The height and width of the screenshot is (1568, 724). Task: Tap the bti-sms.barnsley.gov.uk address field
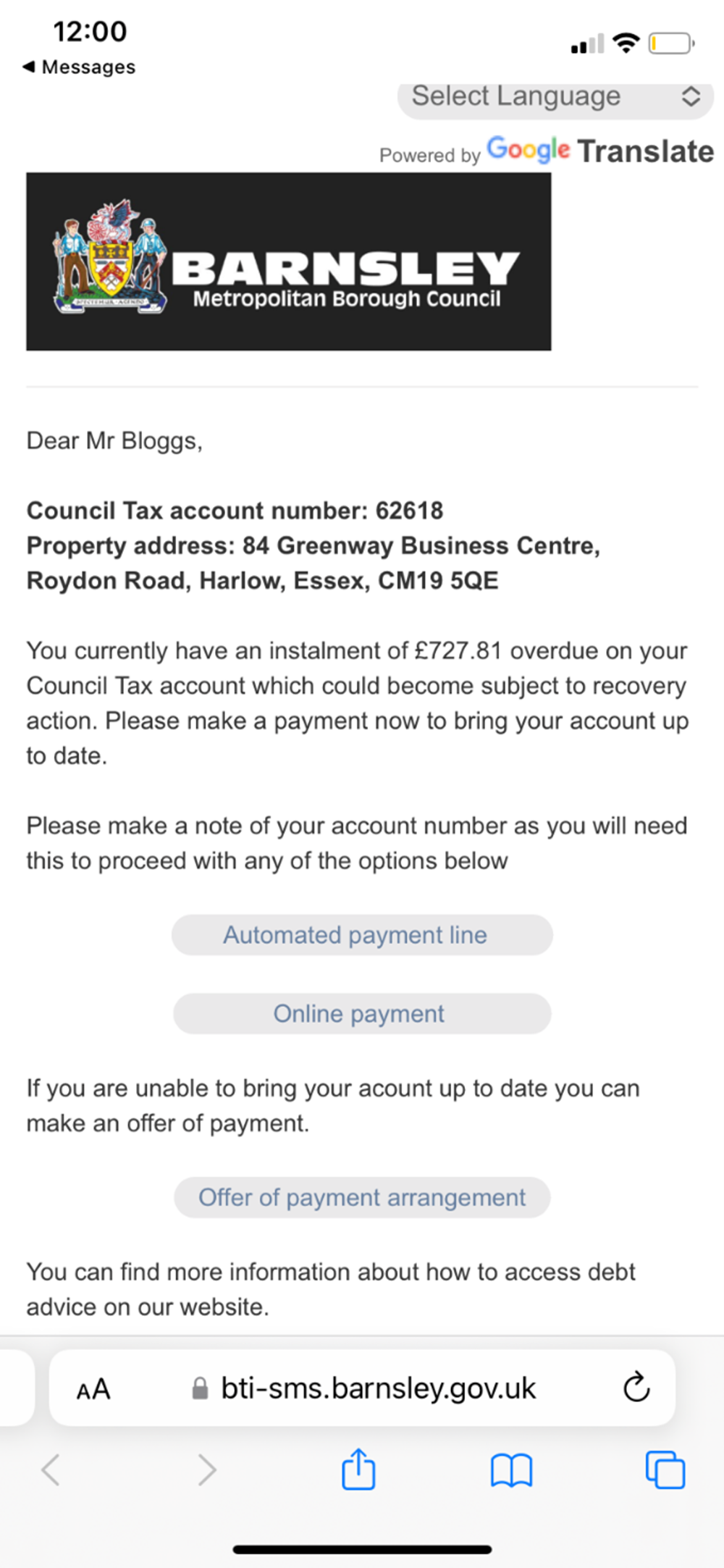click(x=378, y=1388)
